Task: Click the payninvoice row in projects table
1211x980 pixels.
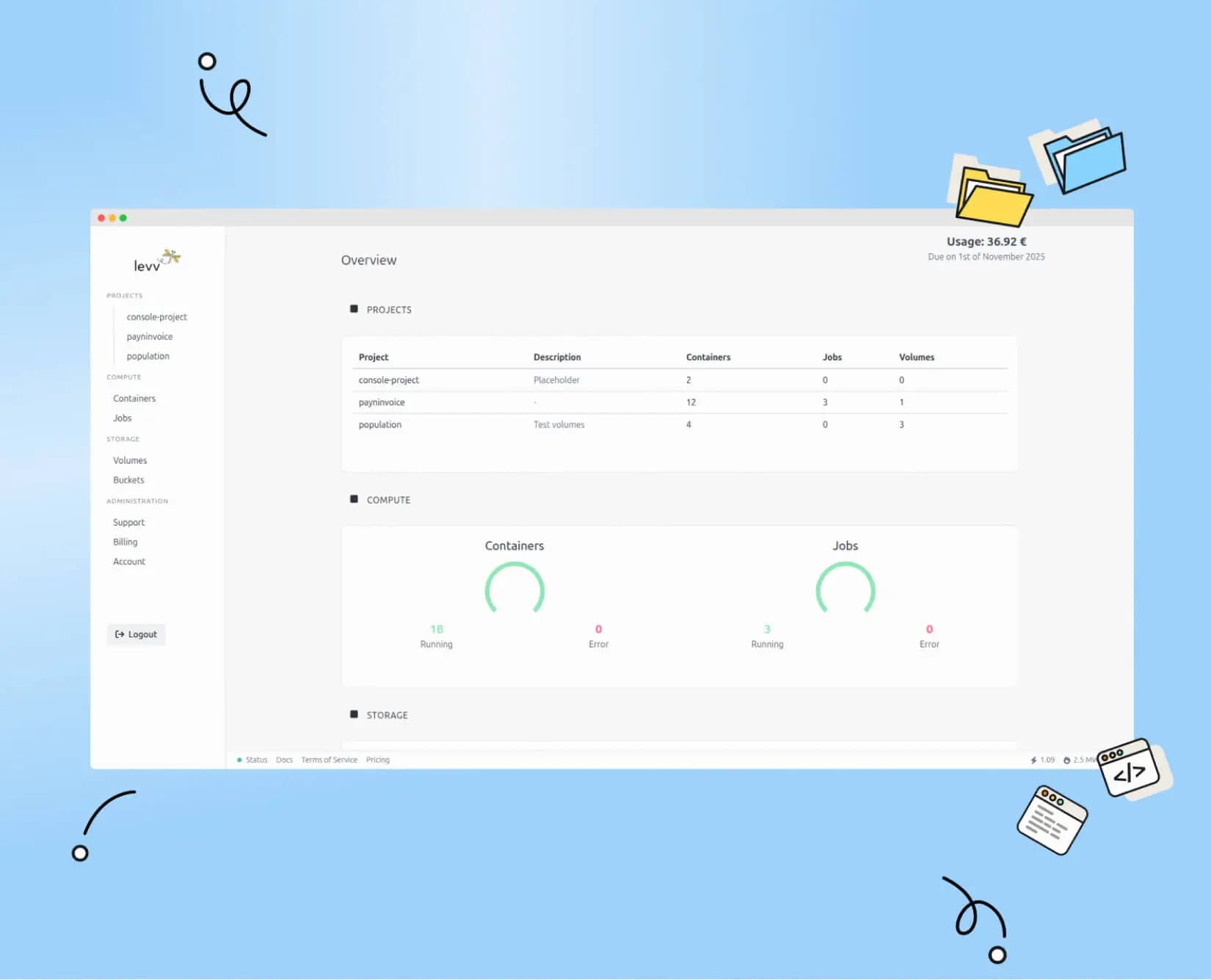Action: pyautogui.click(x=382, y=402)
